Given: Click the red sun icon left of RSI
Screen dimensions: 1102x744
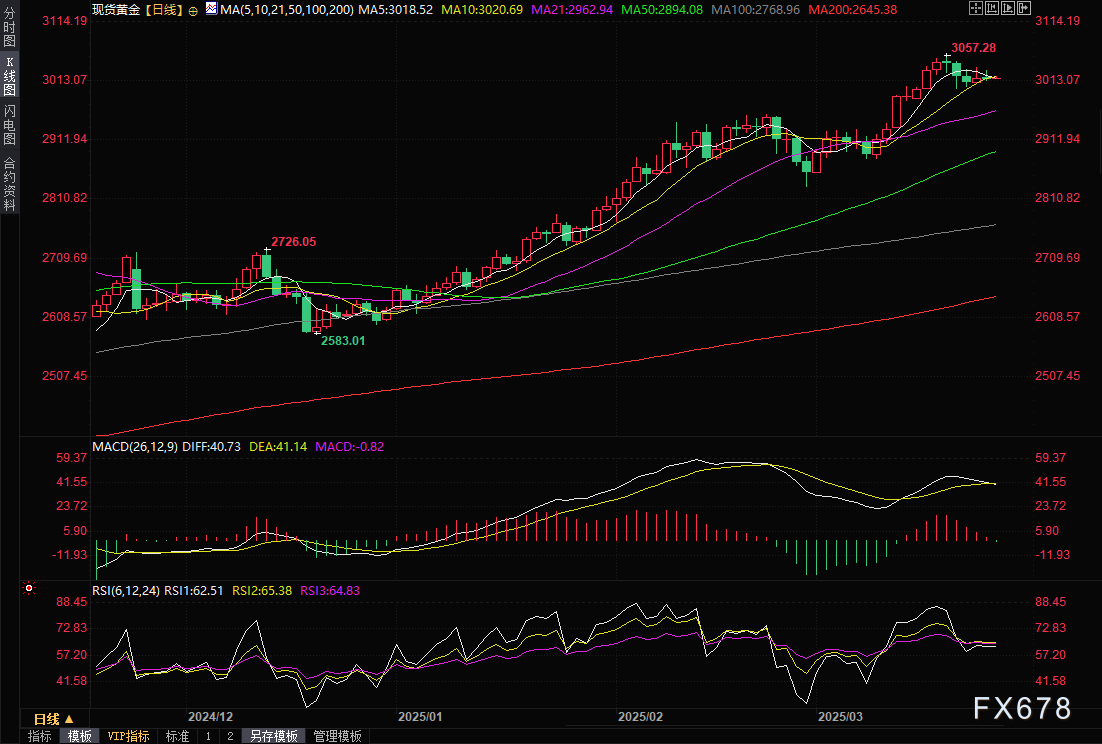Looking at the screenshot, I should click(29, 590).
